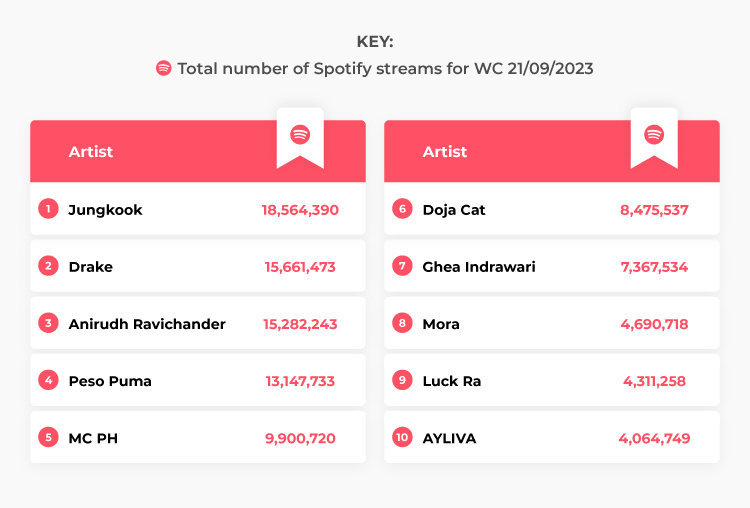Click the Artist header in right table
The image size is (750, 508).
[x=445, y=152]
